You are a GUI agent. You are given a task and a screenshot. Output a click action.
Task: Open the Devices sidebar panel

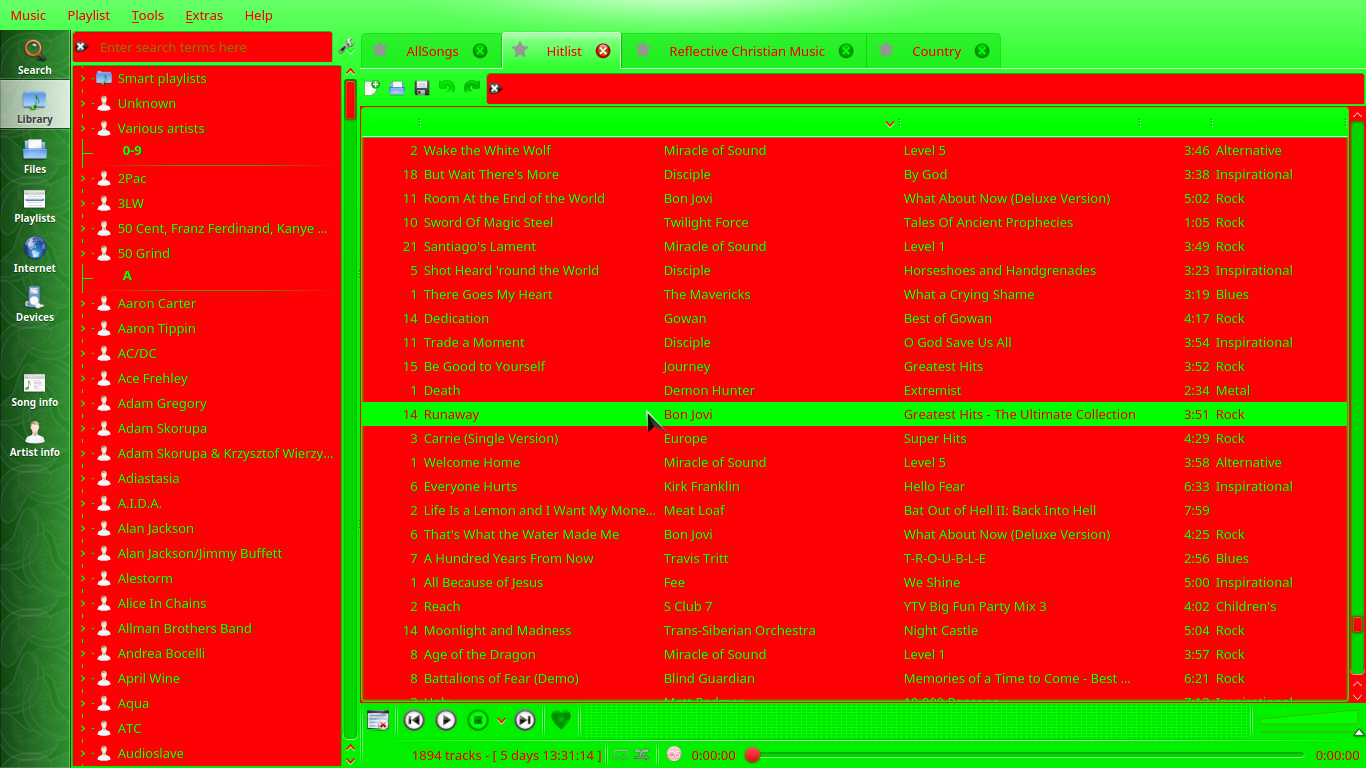pos(35,304)
